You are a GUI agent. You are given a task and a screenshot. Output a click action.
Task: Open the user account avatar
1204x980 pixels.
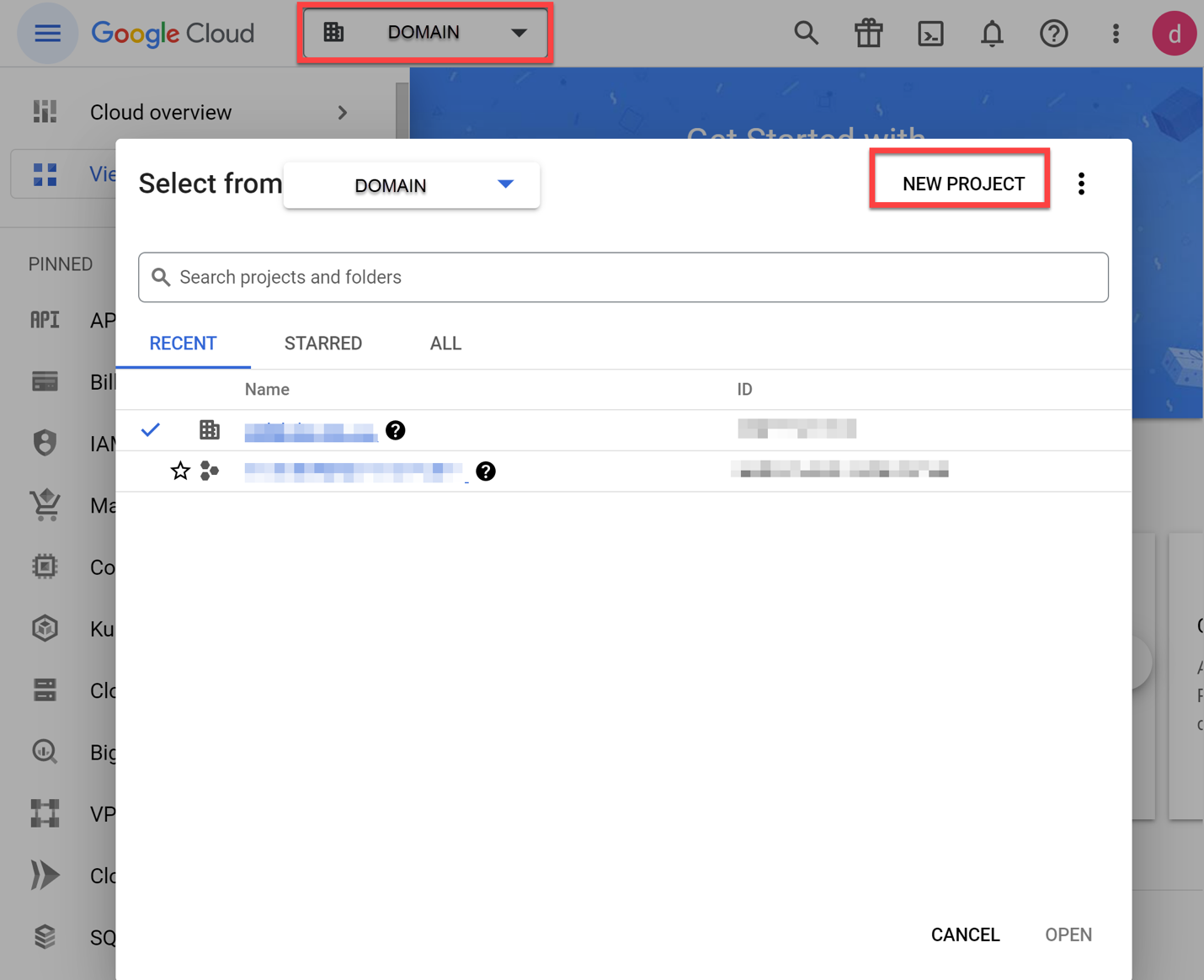[x=1174, y=34]
